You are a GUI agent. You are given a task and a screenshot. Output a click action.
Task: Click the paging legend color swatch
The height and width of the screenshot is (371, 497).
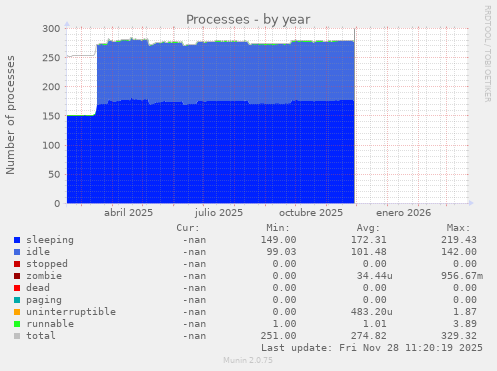coord(17,300)
